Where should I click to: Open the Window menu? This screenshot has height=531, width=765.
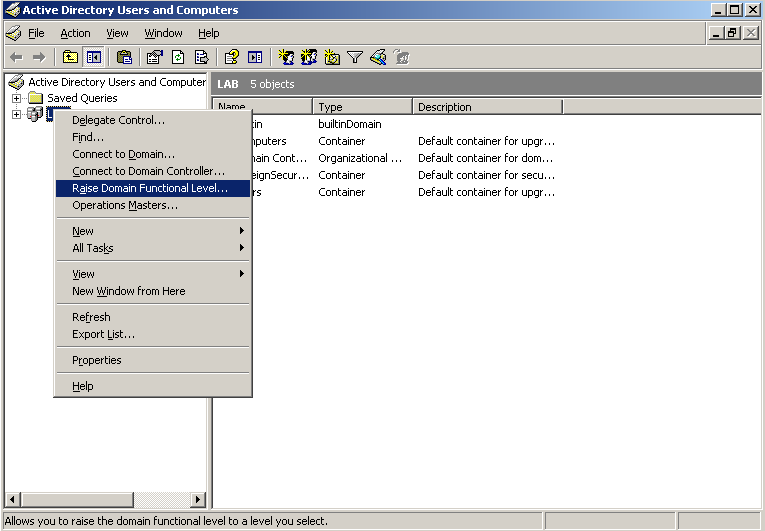[x=163, y=33]
